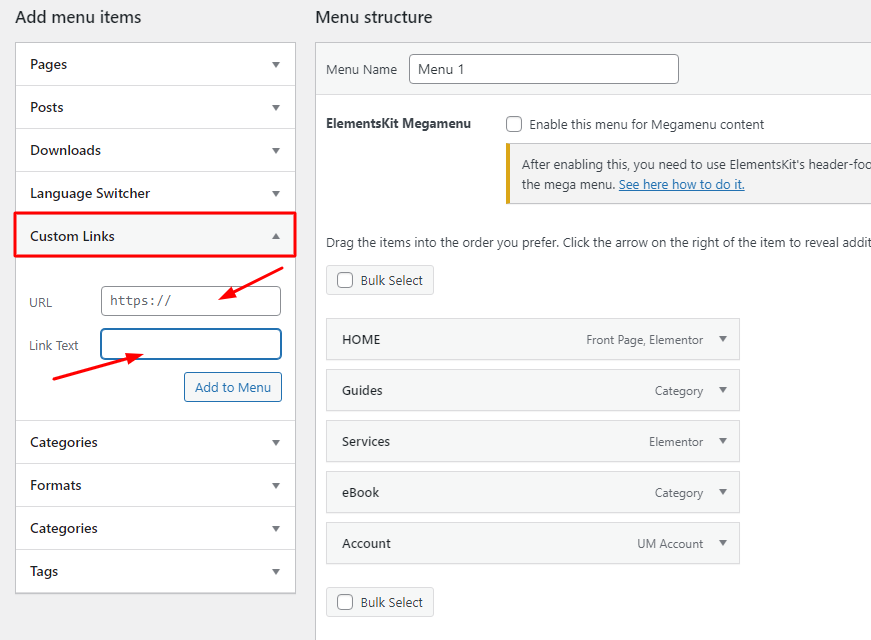Expand the Tags section arrow
The height and width of the screenshot is (640, 871).
point(276,572)
